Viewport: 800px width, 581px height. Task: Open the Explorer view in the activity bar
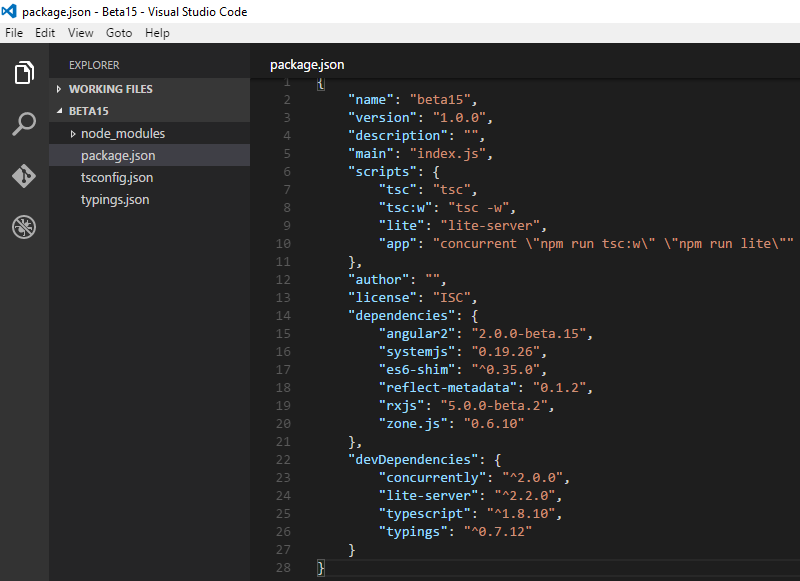23,72
